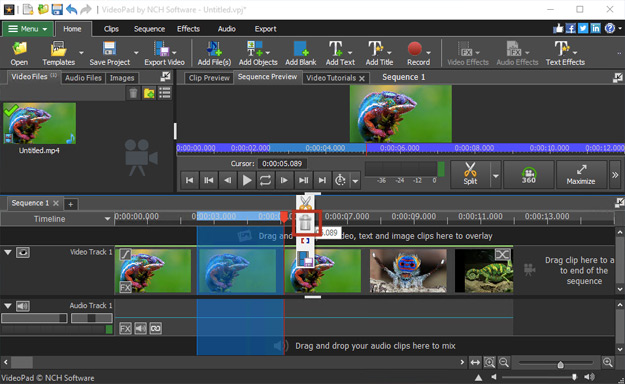Collapse Audio Track 1 with its triangle
625x384 pixels.
pos(8,306)
